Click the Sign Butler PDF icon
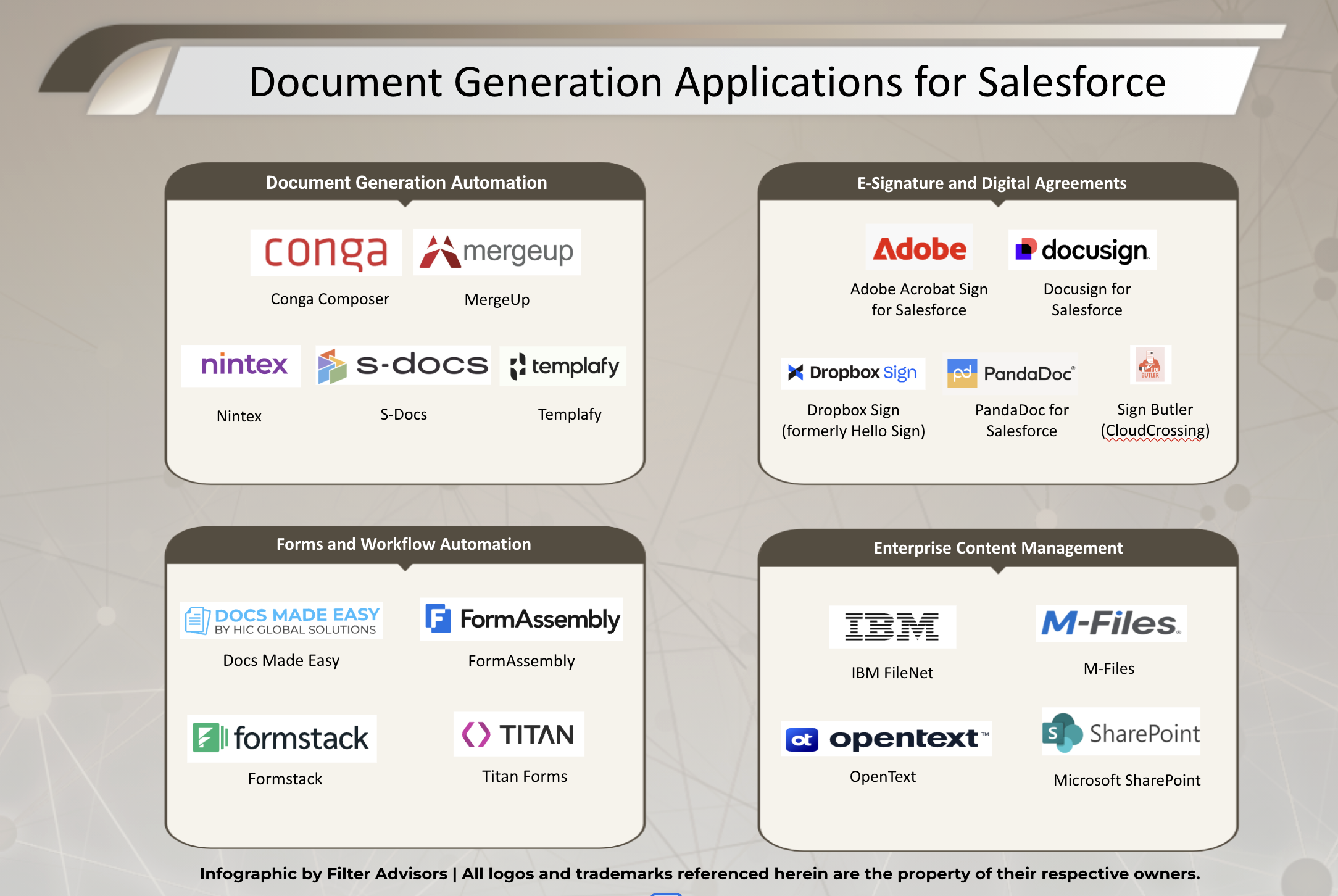The image size is (1338, 896). (1150, 365)
